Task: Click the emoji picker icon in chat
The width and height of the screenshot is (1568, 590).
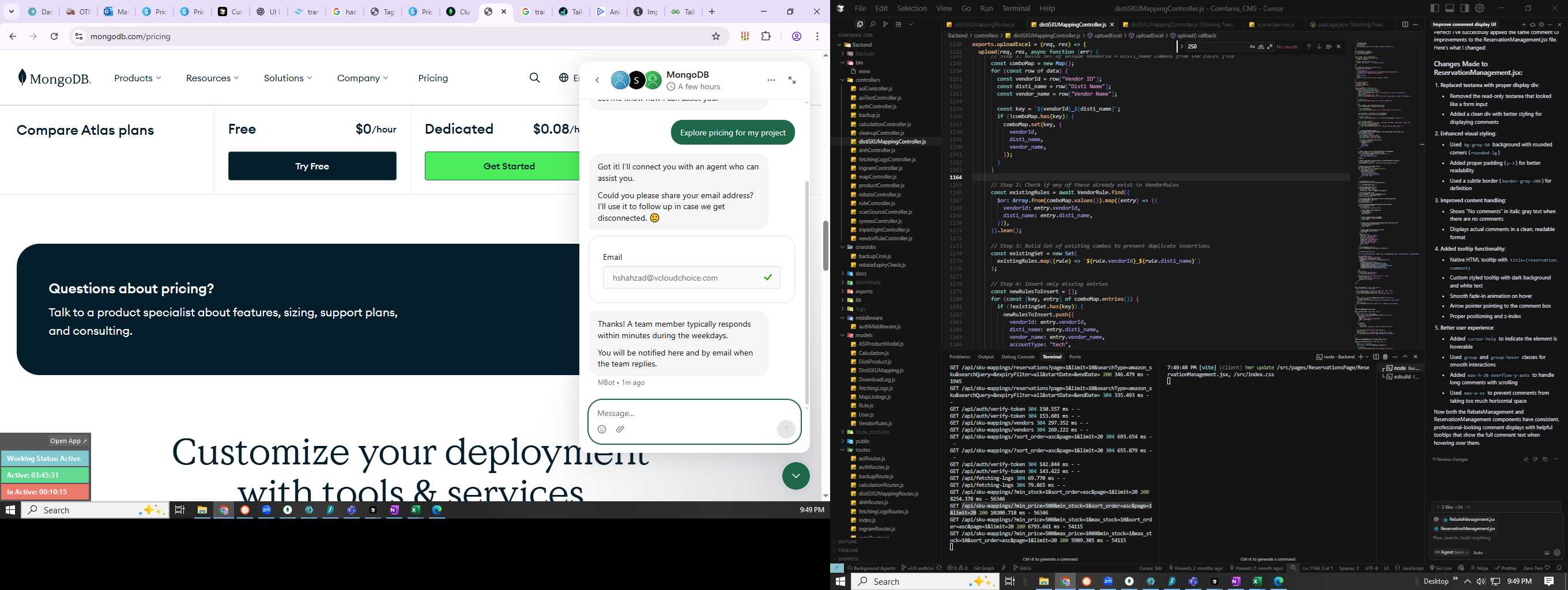Action: [x=602, y=429]
